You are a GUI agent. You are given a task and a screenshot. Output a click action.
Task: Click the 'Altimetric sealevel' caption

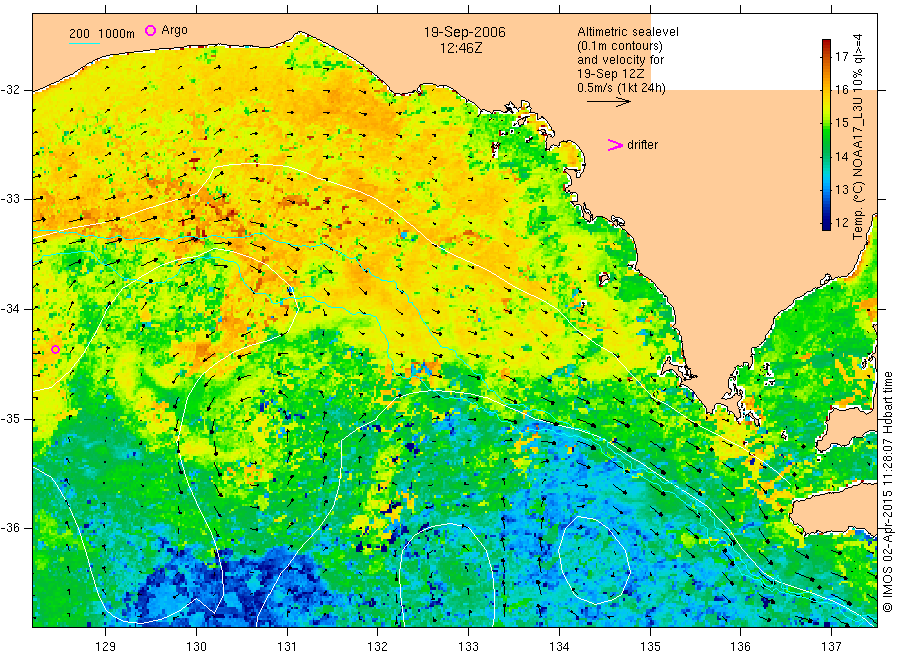[x=628, y=32]
